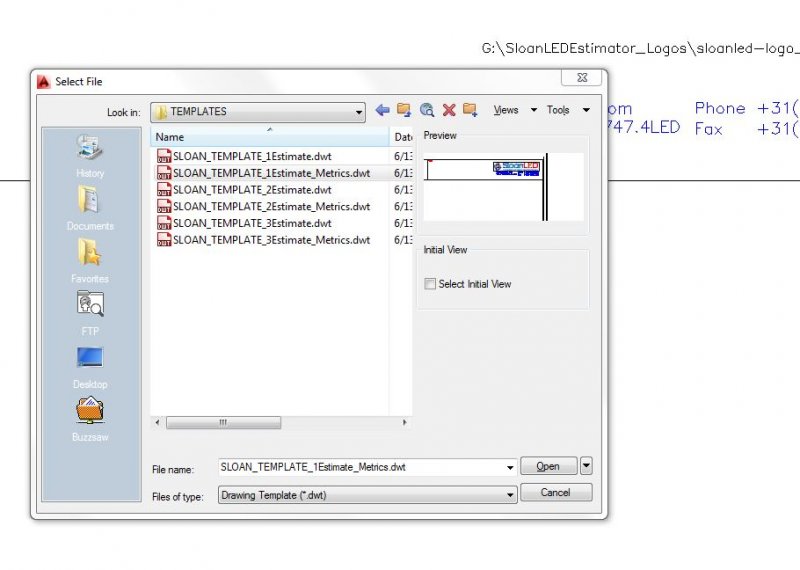Sort files by the Name column header
The width and height of the screenshot is (800, 570).
click(x=269, y=137)
